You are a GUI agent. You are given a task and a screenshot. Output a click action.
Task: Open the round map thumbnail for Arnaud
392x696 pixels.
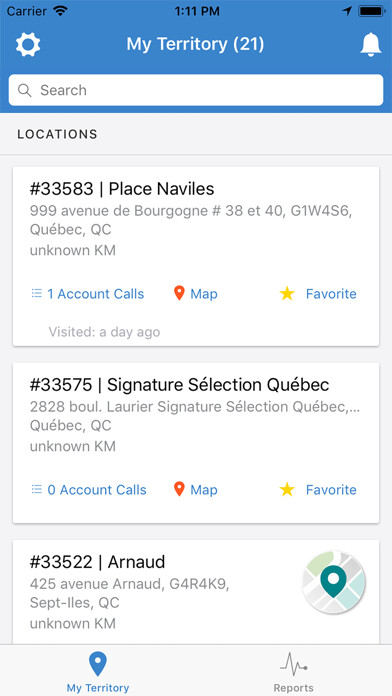tap(334, 582)
